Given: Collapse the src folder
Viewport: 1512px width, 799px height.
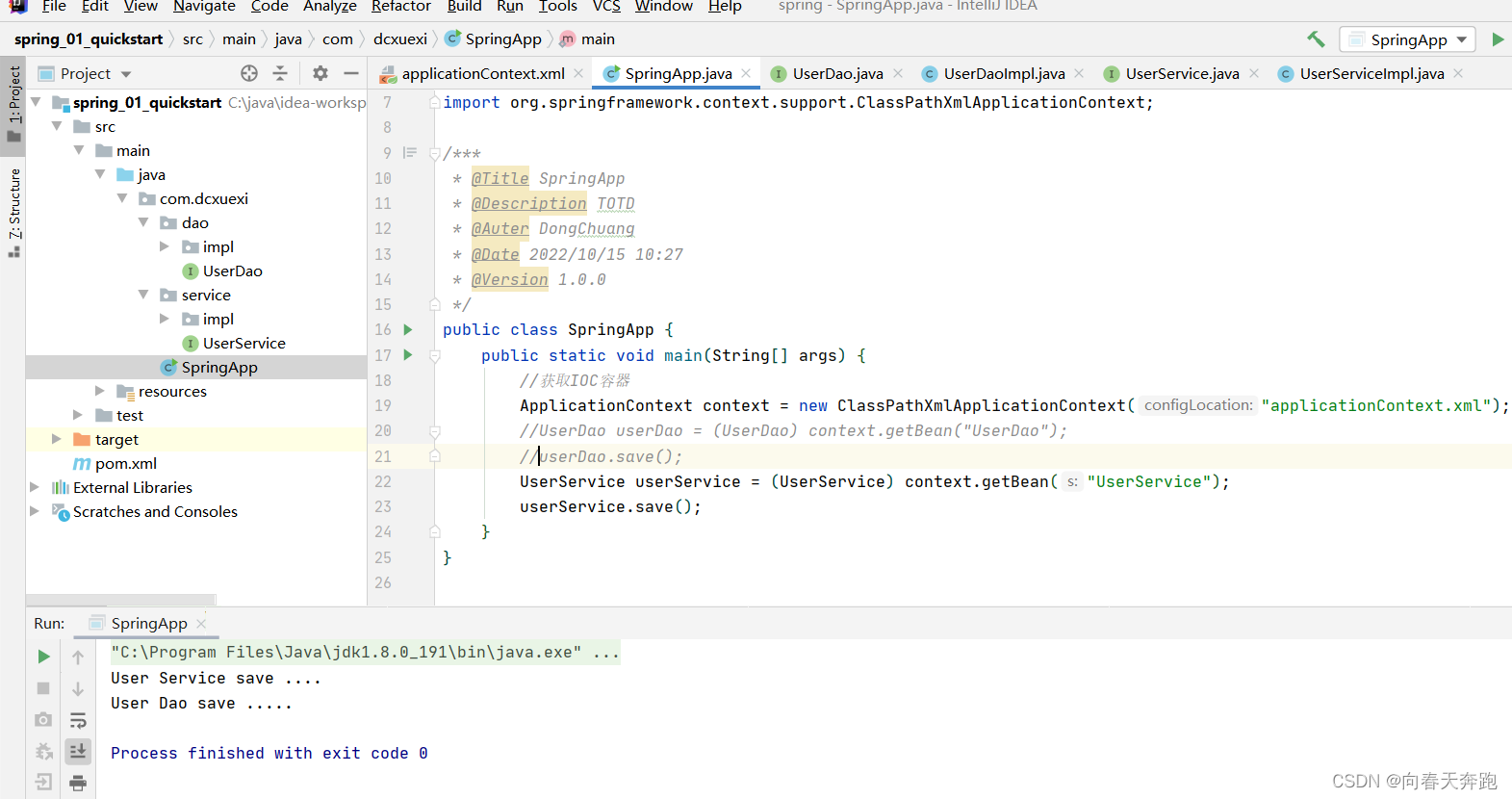Looking at the screenshot, I should click(57, 126).
